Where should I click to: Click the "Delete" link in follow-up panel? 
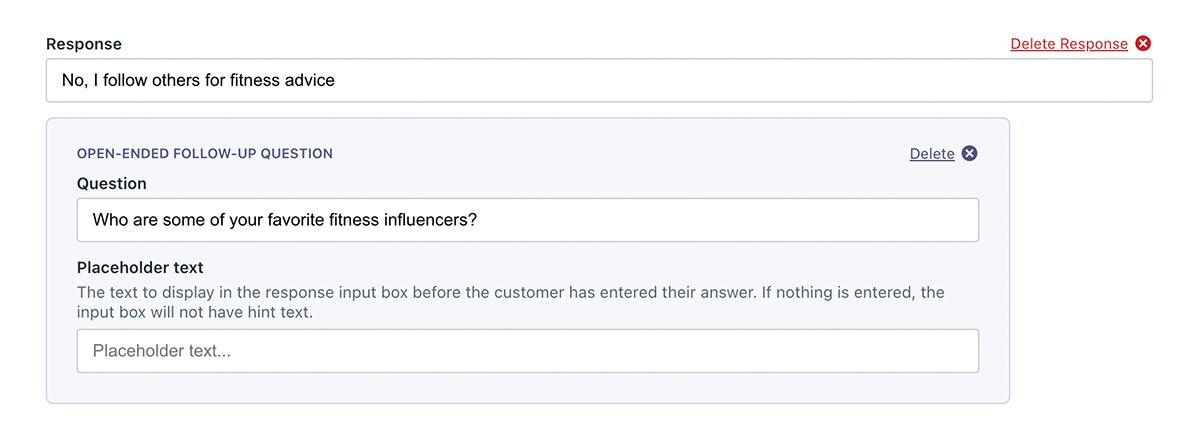point(931,153)
